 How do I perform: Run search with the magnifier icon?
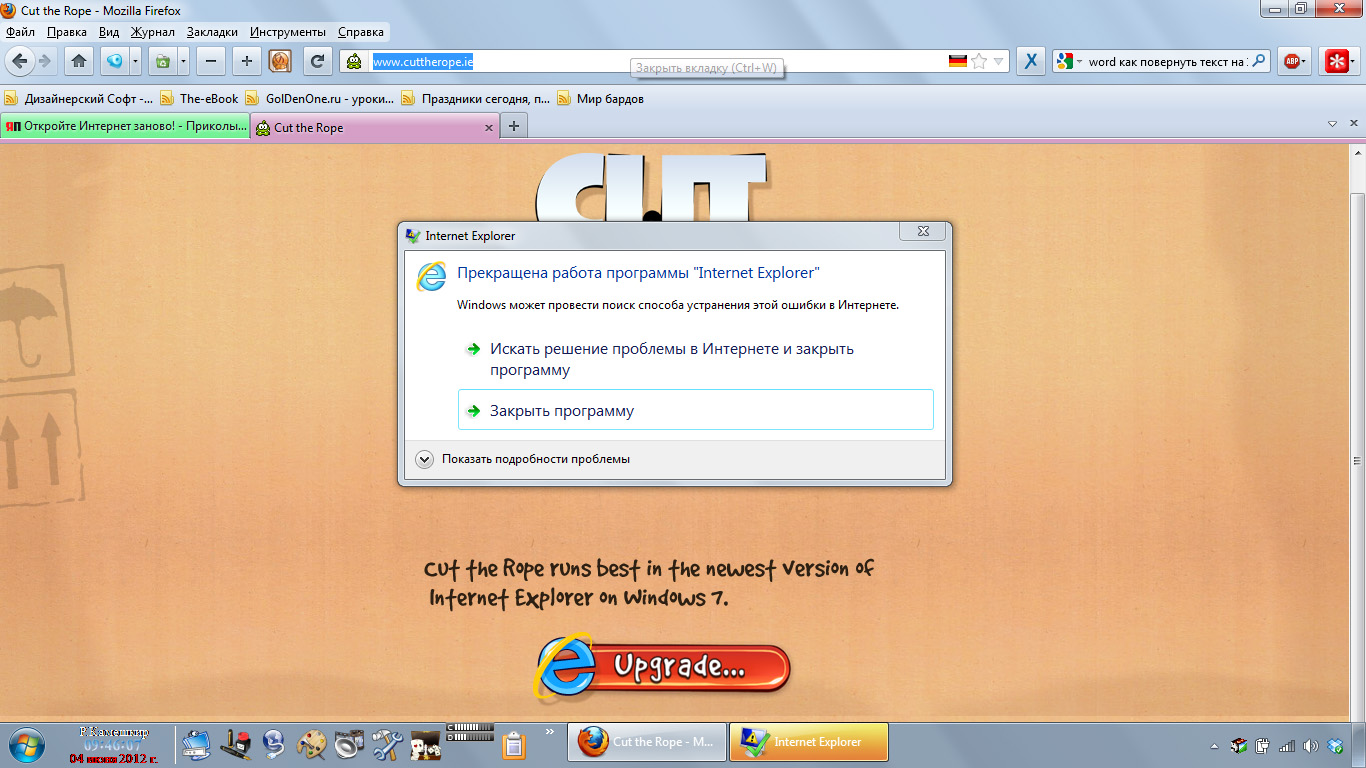pyautogui.click(x=1260, y=61)
